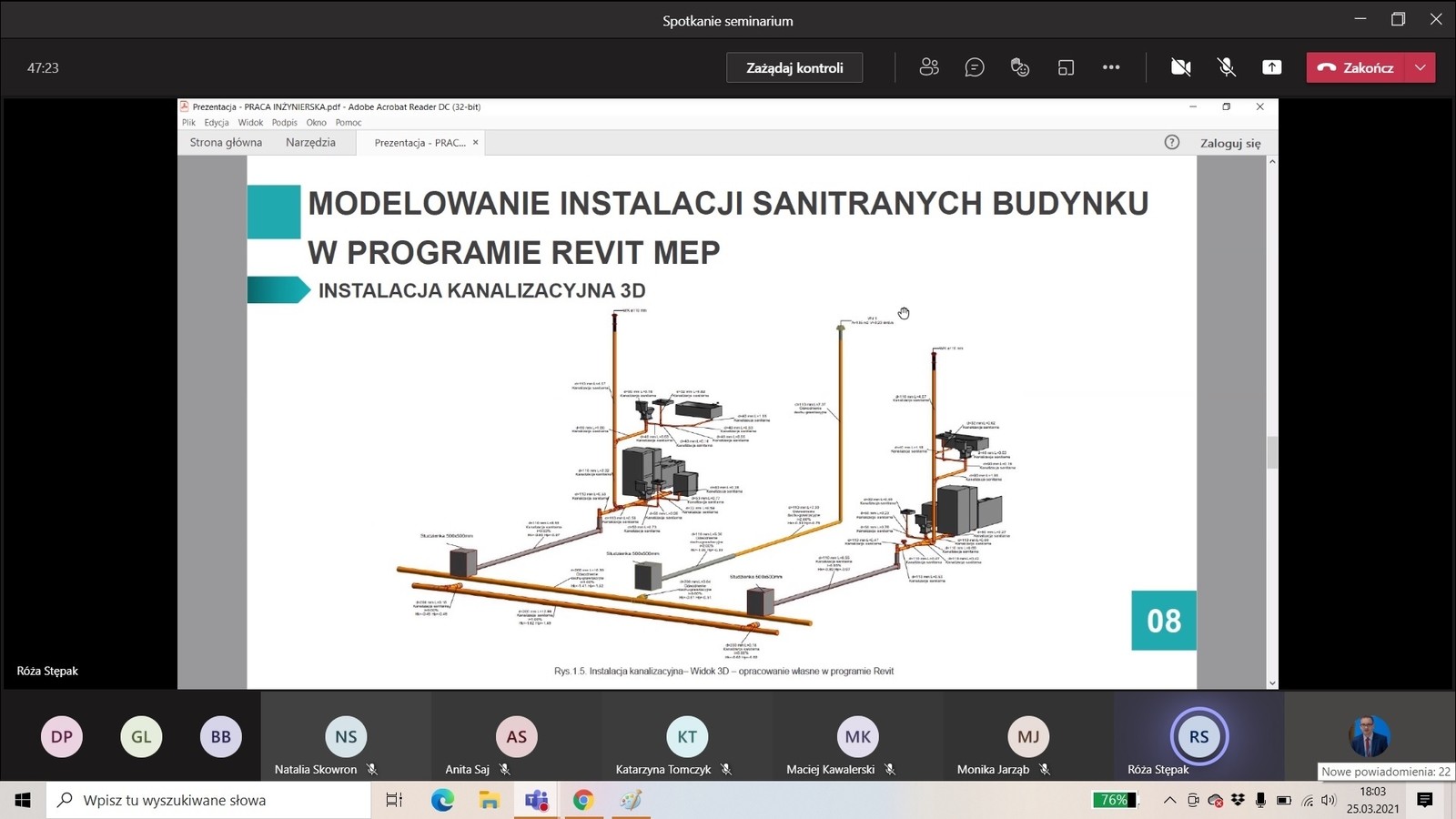This screenshot has height=819, width=1456.
Task: Open the reactions icon
Action: coord(1020,67)
